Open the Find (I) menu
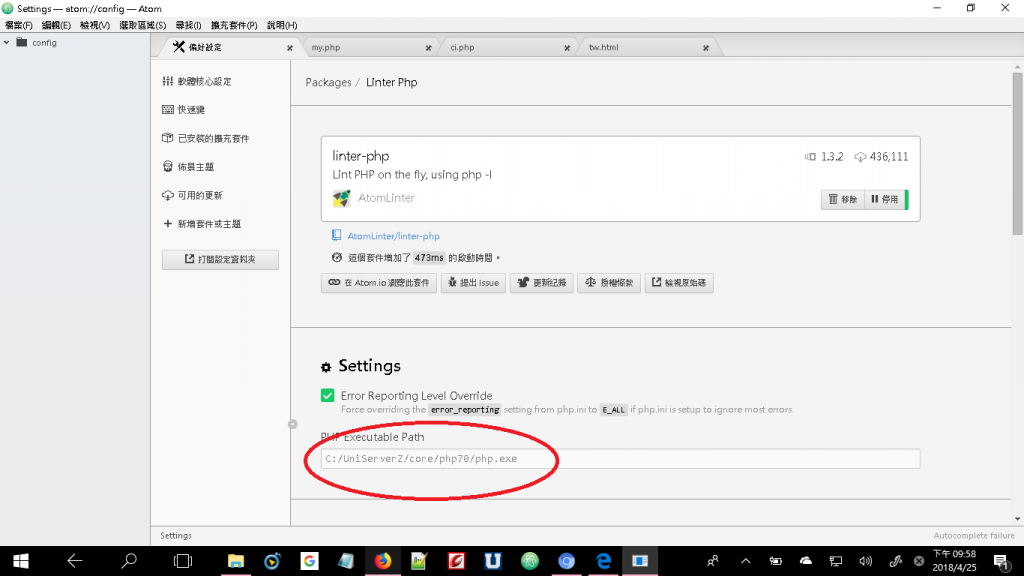The width and height of the screenshot is (1024, 576). (188, 25)
